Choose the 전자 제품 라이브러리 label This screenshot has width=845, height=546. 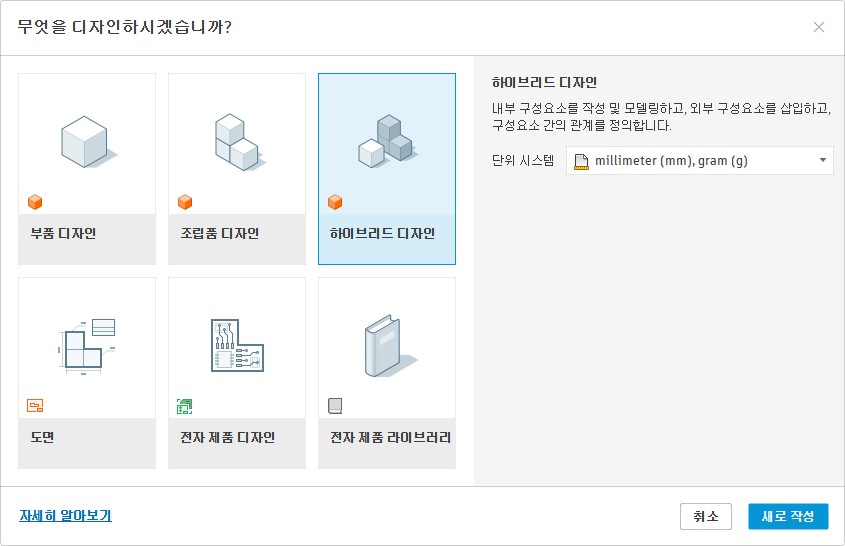[390, 438]
